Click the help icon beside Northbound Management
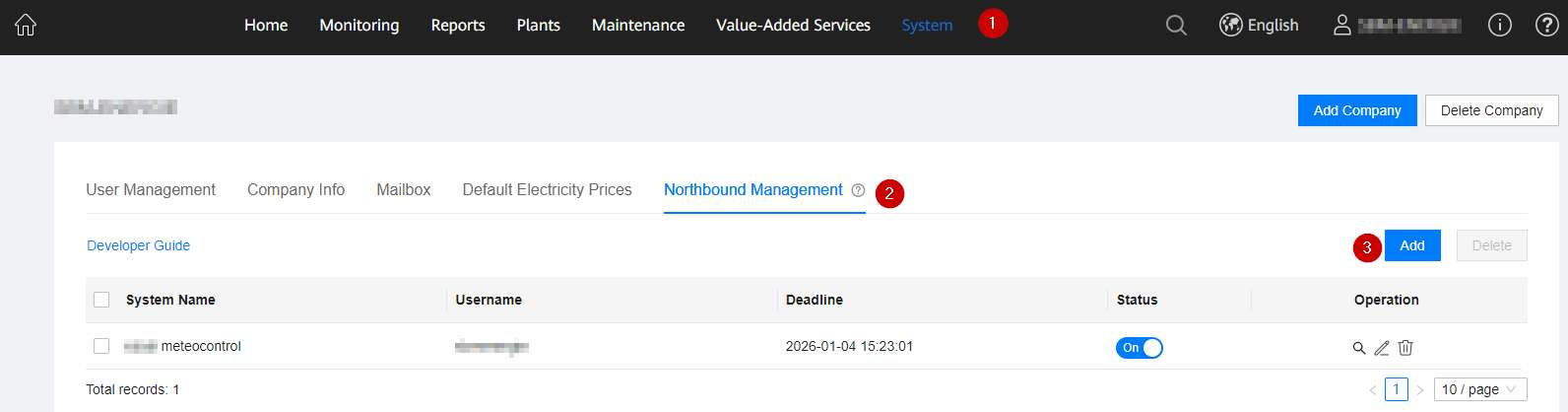The width and height of the screenshot is (1568, 412). click(858, 190)
